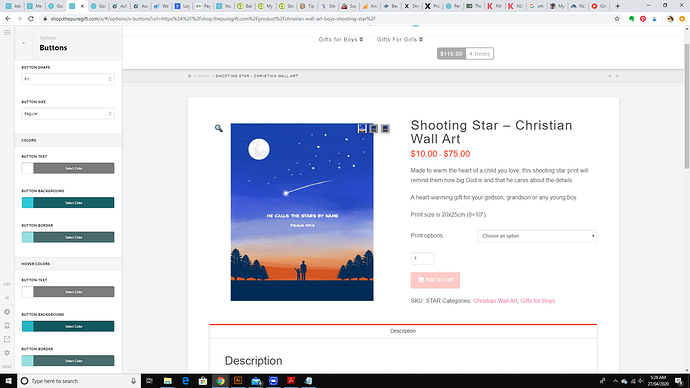Select the first product thumbnail image
This screenshot has width=690, height=388.
click(x=362, y=128)
